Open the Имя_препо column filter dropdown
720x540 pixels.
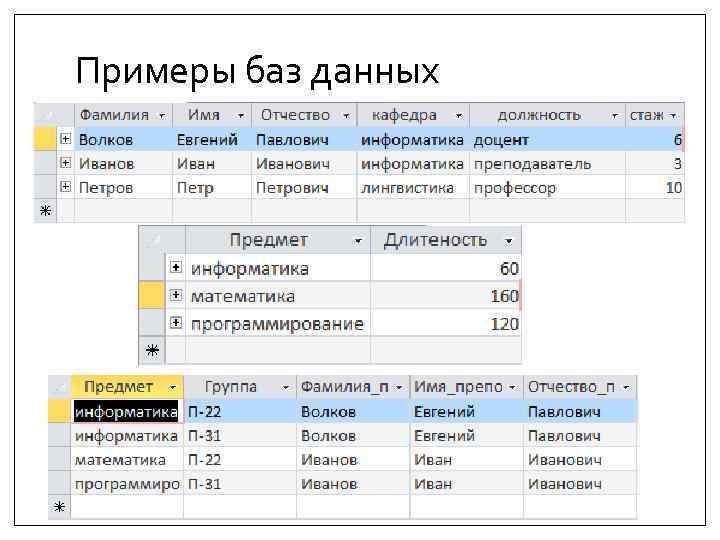point(512,388)
